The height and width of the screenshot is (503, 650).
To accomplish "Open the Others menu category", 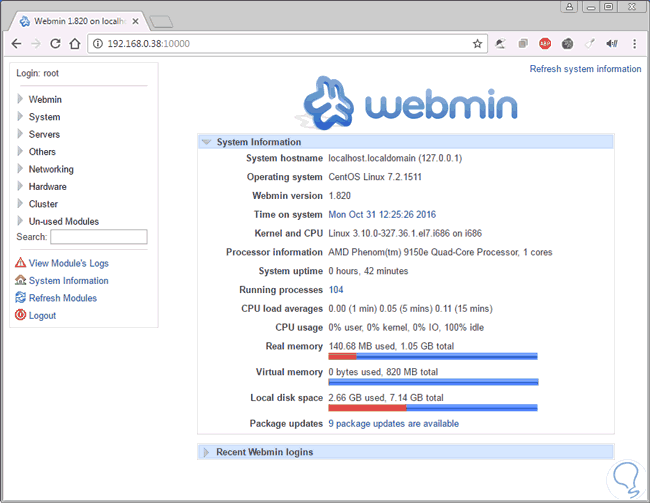I will (42, 152).
